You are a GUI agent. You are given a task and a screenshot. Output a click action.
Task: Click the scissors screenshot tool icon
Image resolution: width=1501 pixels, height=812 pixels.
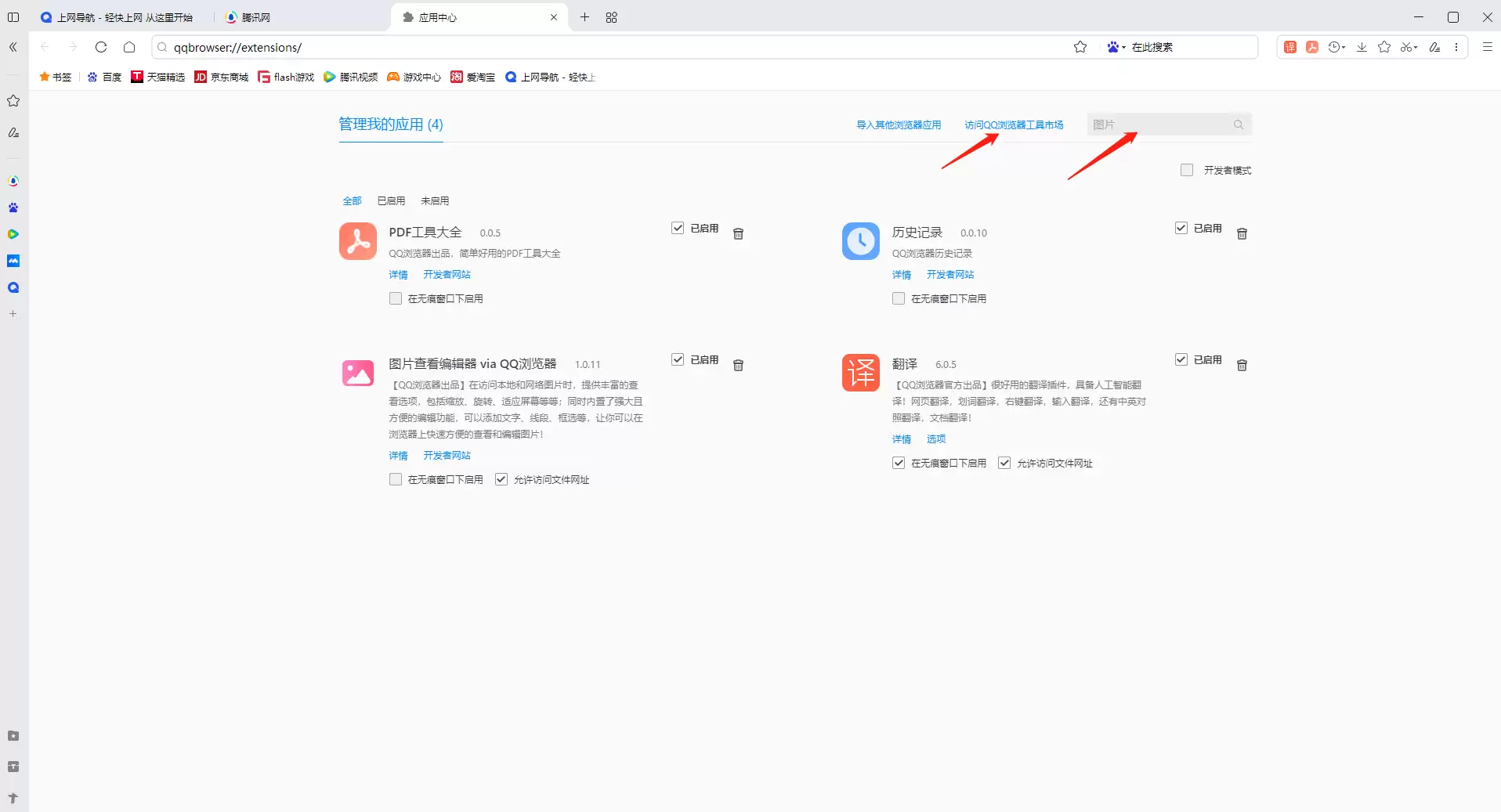tap(1406, 47)
